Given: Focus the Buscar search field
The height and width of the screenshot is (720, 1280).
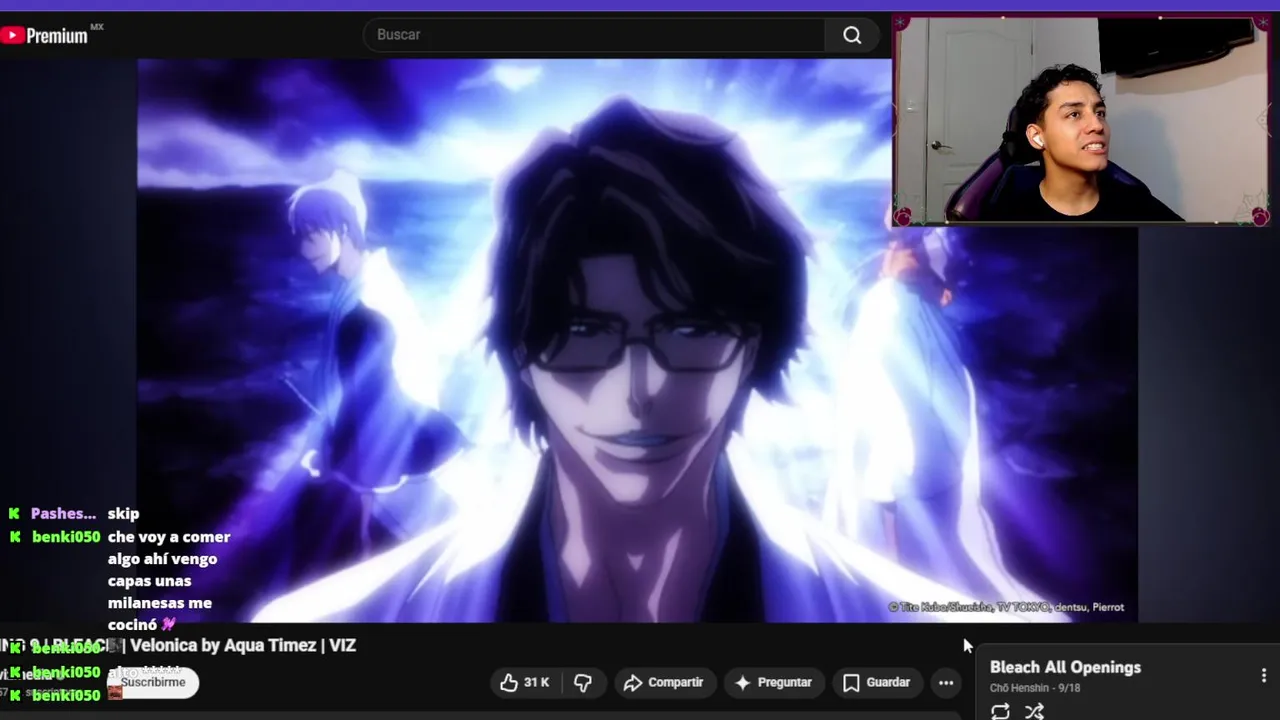Looking at the screenshot, I should pyautogui.click(x=594, y=35).
